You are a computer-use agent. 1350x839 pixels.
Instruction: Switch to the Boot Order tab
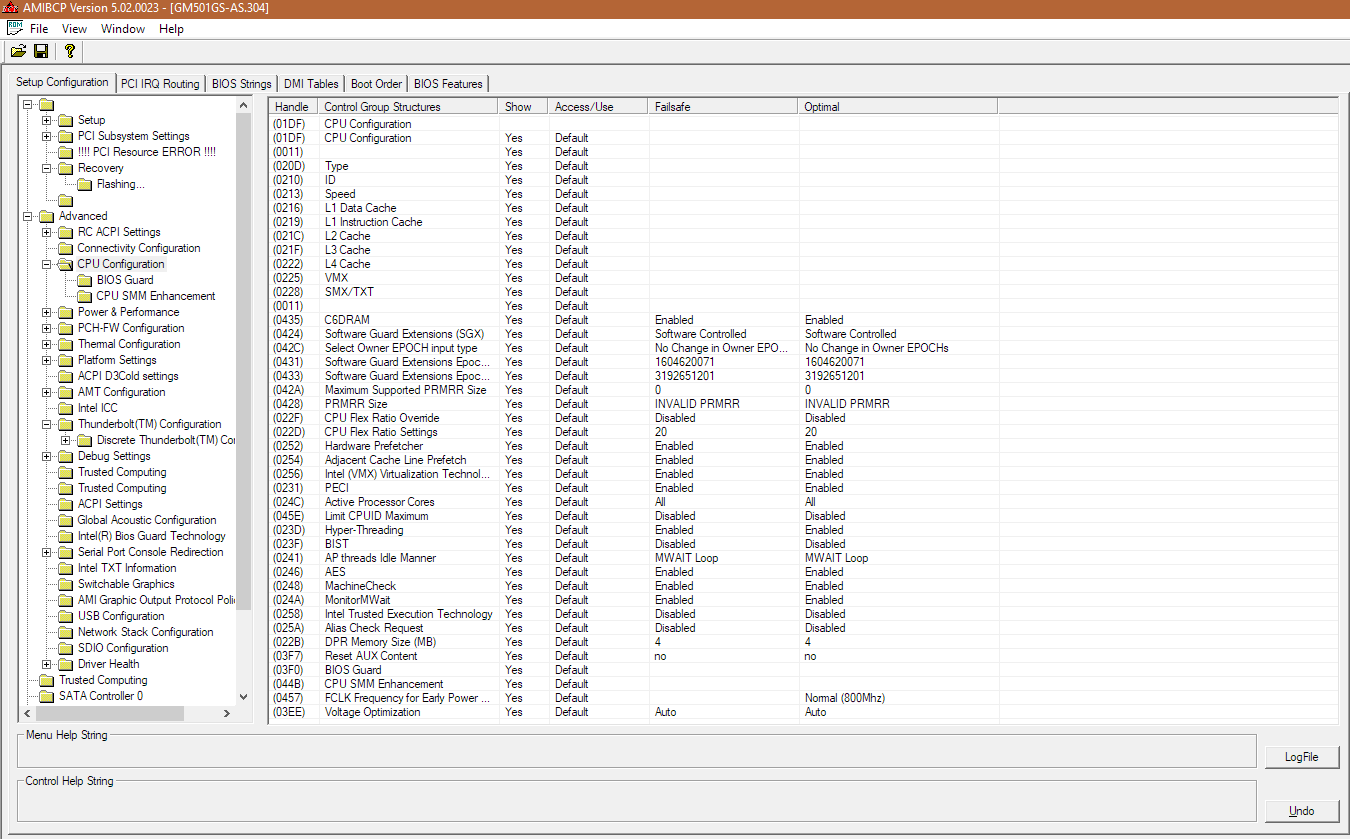tap(376, 84)
